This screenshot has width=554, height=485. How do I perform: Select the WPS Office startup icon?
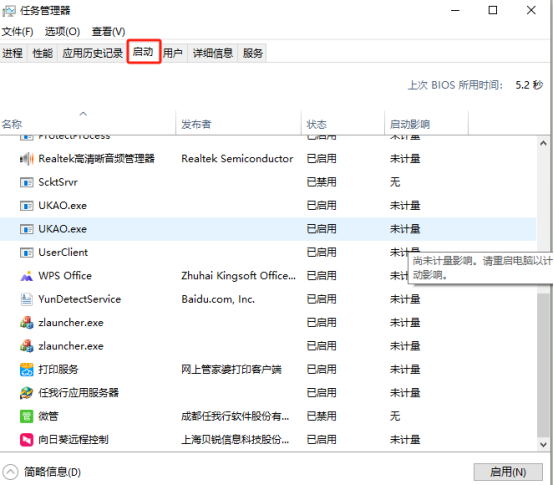(26, 276)
